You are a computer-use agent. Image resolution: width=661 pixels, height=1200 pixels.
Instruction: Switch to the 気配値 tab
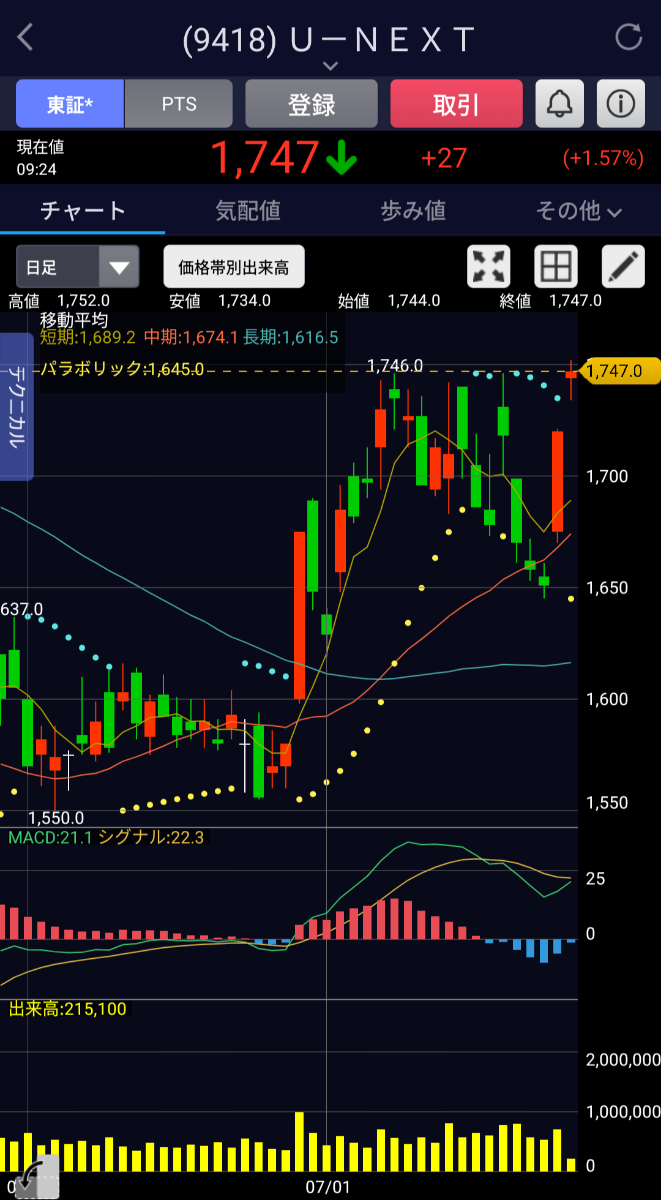click(x=248, y=211)
